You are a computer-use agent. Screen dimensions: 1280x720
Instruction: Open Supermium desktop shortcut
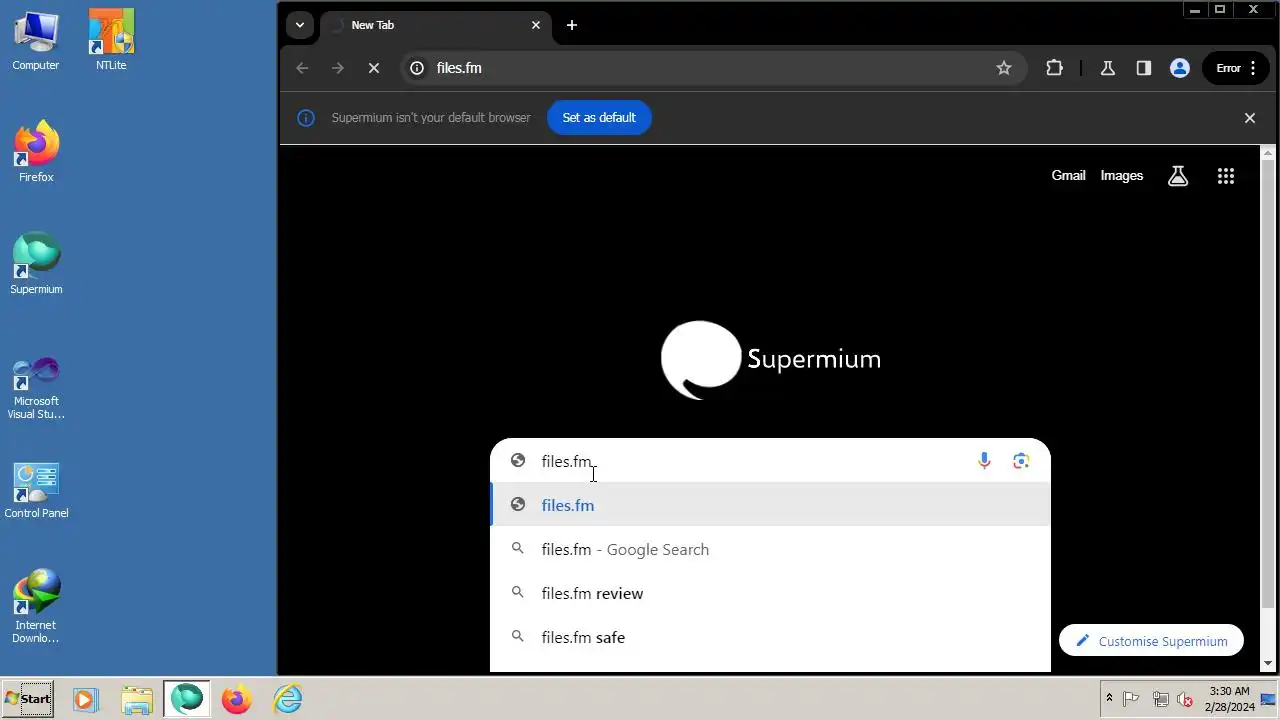[36, 264]
